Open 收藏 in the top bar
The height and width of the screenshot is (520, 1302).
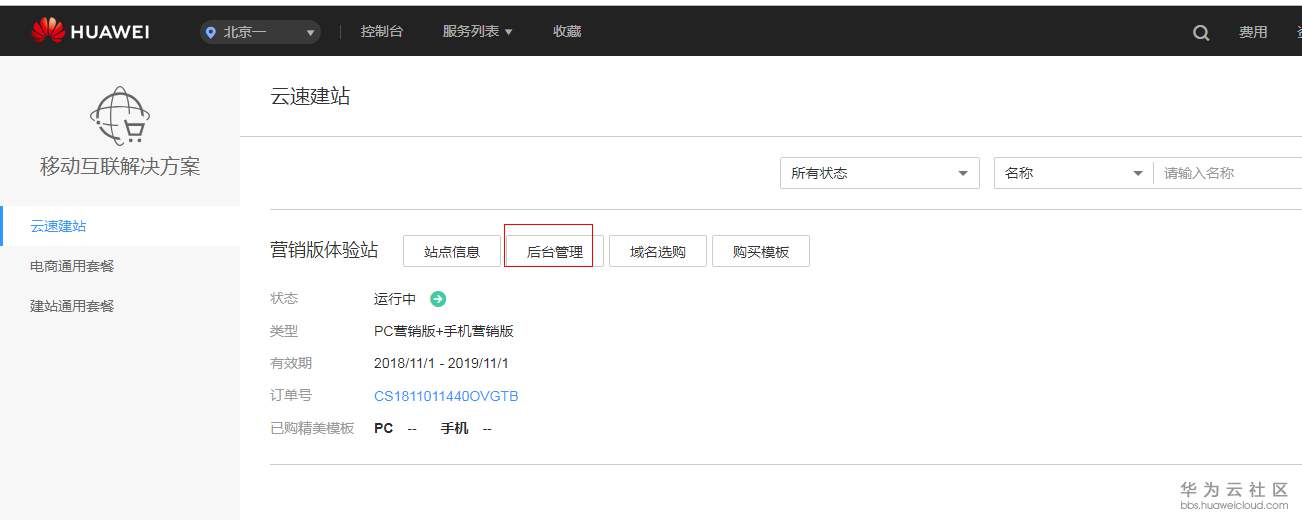pyautogui.click(x=567, y=32)
